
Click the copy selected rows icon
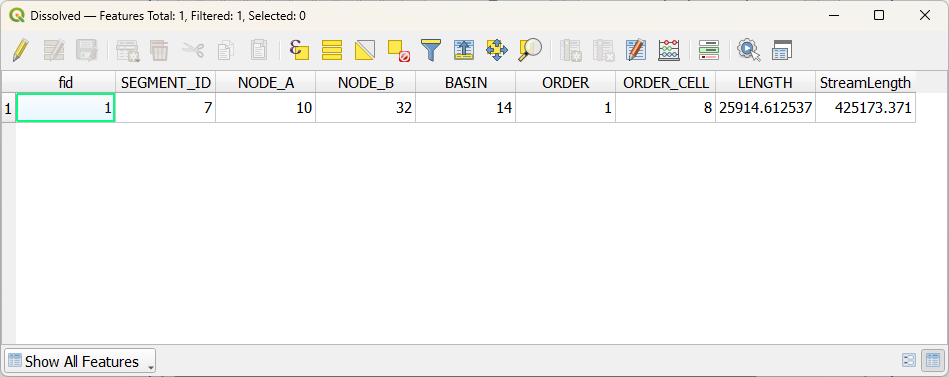tap(226, 50)
